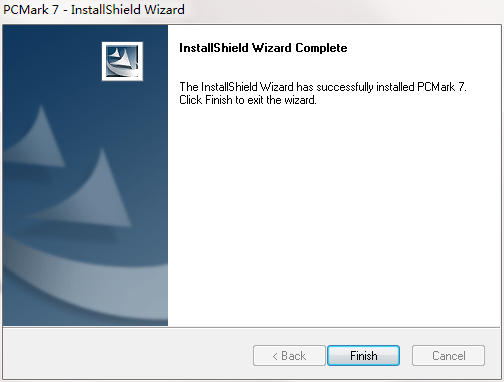Select the InstallShield Wizard Complete heading
The height and width of the screenshot is (382, 504).
263,48
